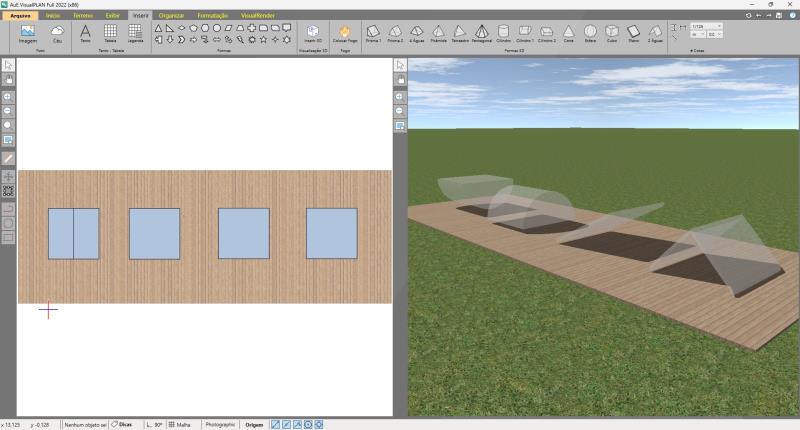Insert the Tetraedro 3D shape

point(460,34)
